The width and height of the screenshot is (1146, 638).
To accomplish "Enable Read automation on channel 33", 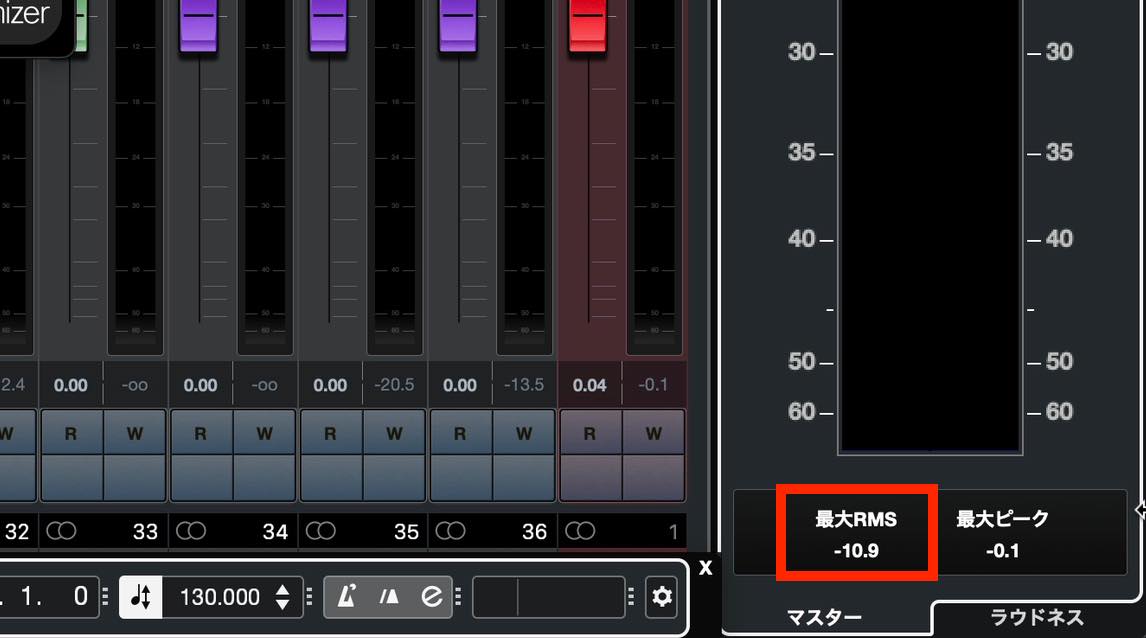I will point(71,433).
